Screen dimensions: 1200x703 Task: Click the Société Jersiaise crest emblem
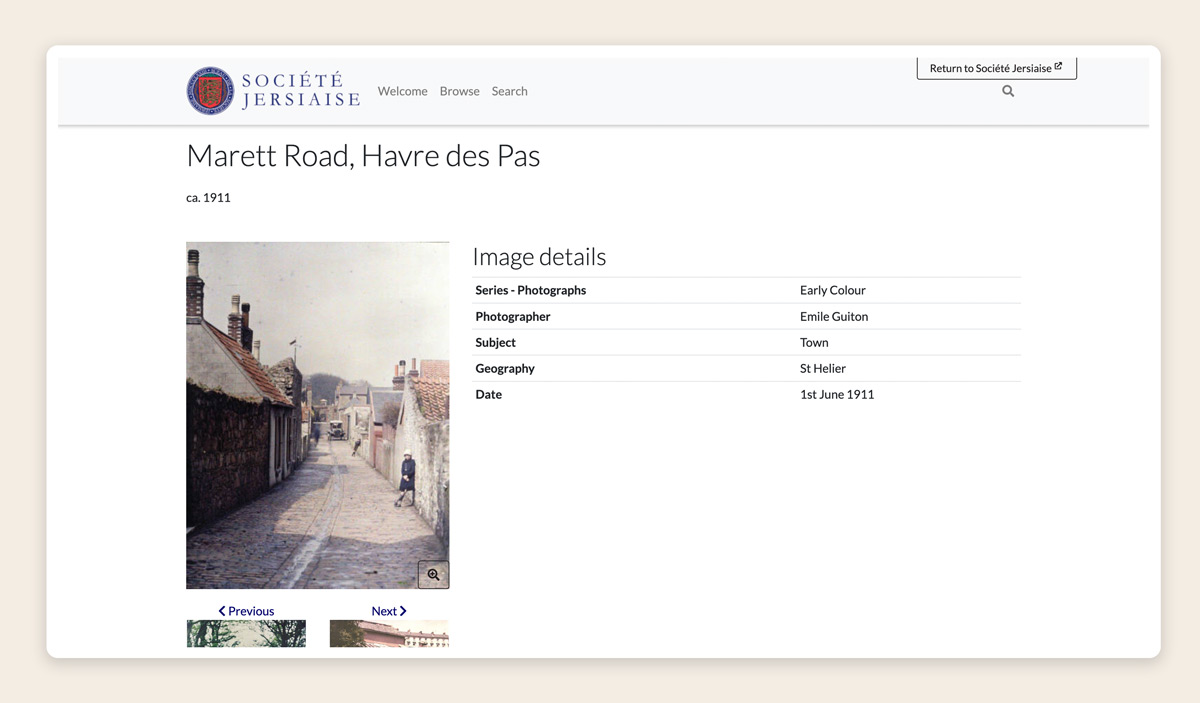pyautogui.click(x=210, y=91)
